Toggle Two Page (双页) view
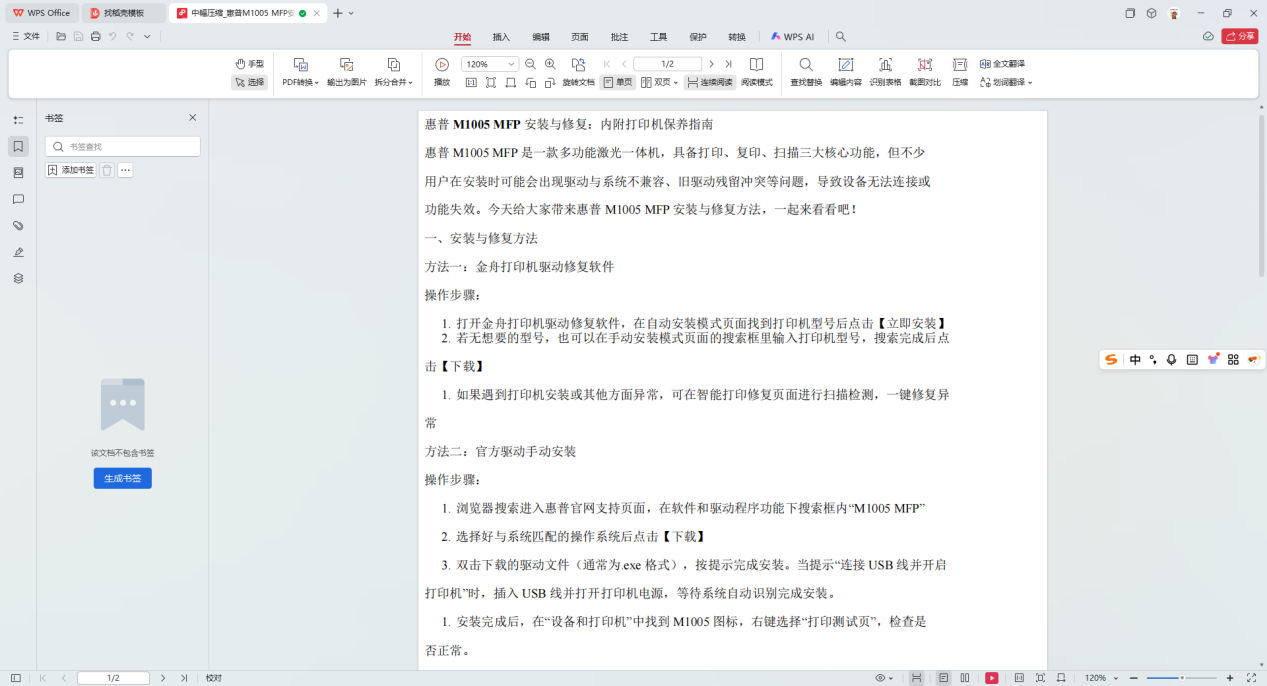 [659, 82]
